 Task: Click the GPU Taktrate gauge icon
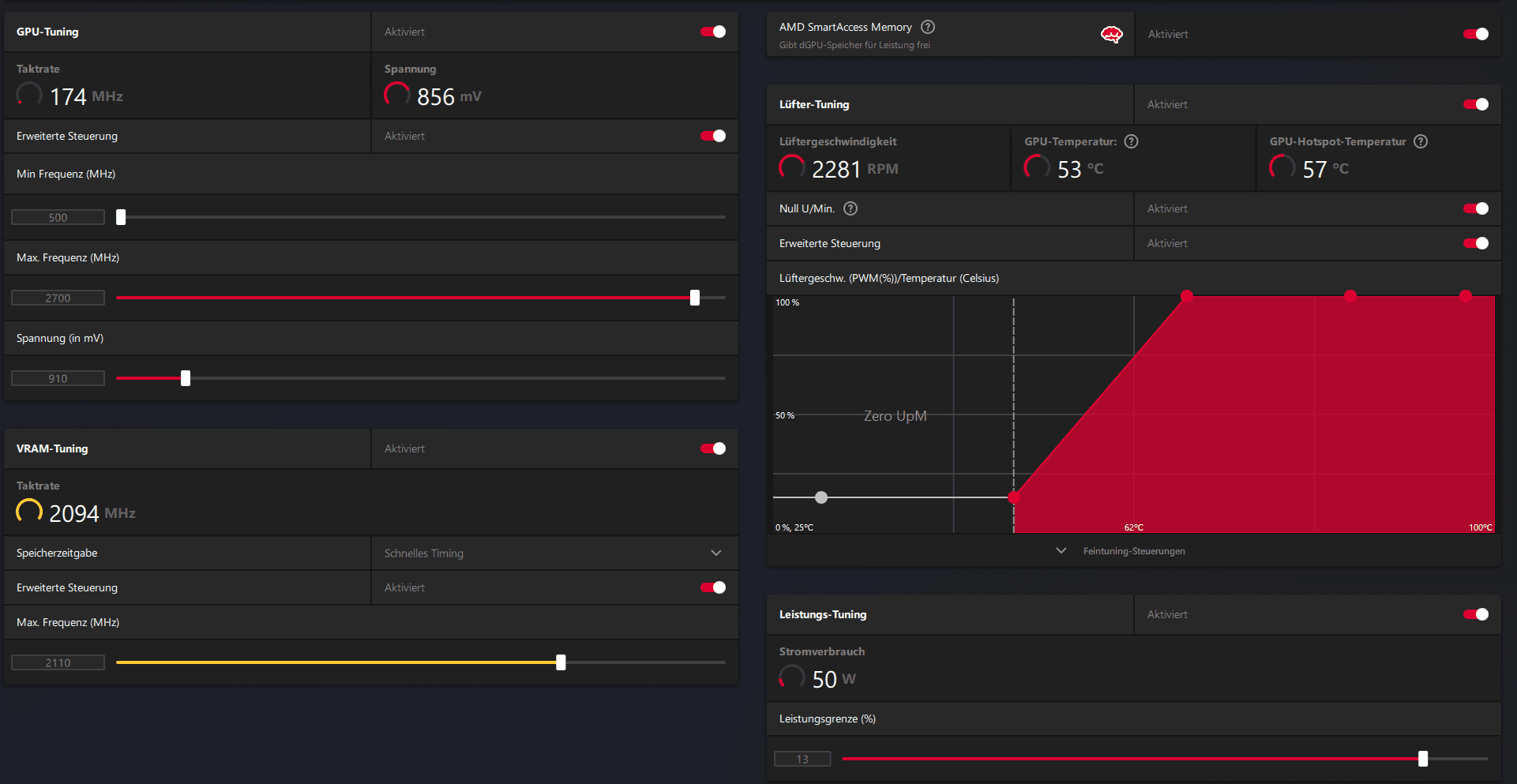[29, 95]
